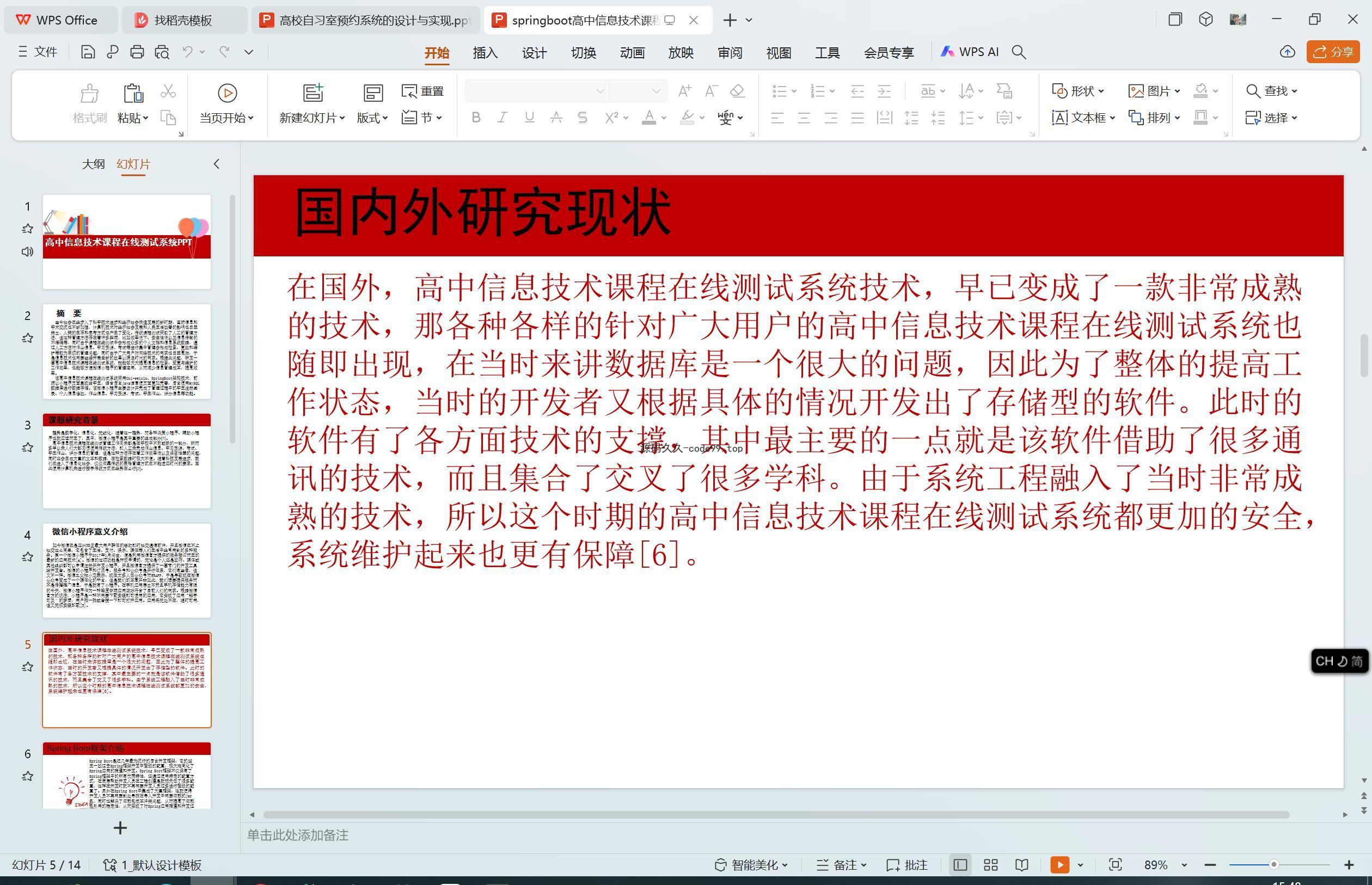
Task: Click the Redo arrow icon
Action: click(225, 52)
